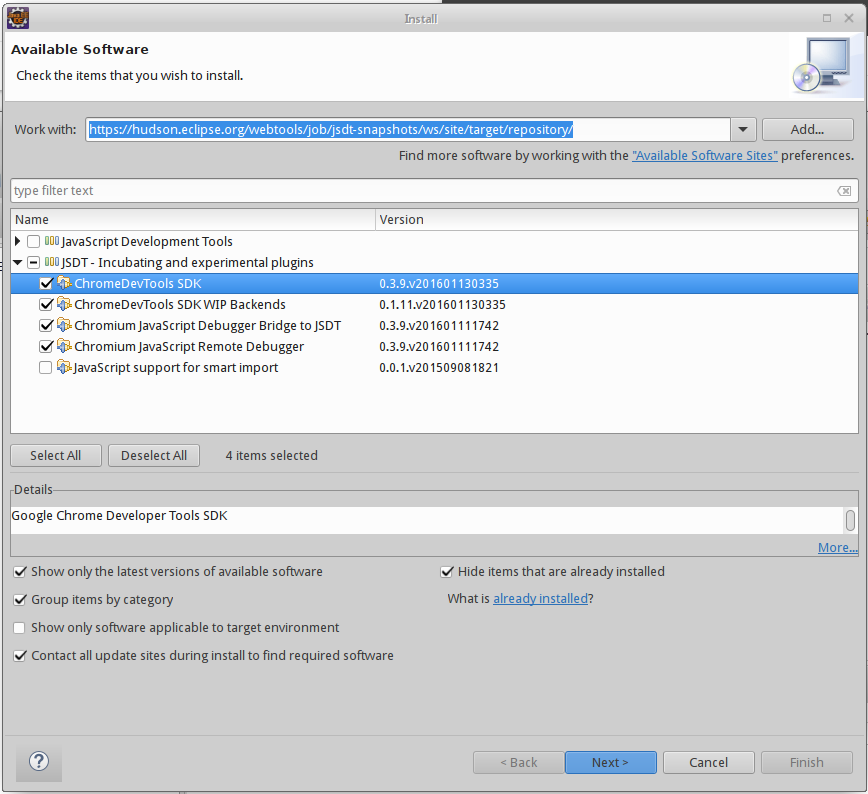Sort by the Version column header
Image resolution: width=868 pixels, height=794 pixels.
coord(617,220)
